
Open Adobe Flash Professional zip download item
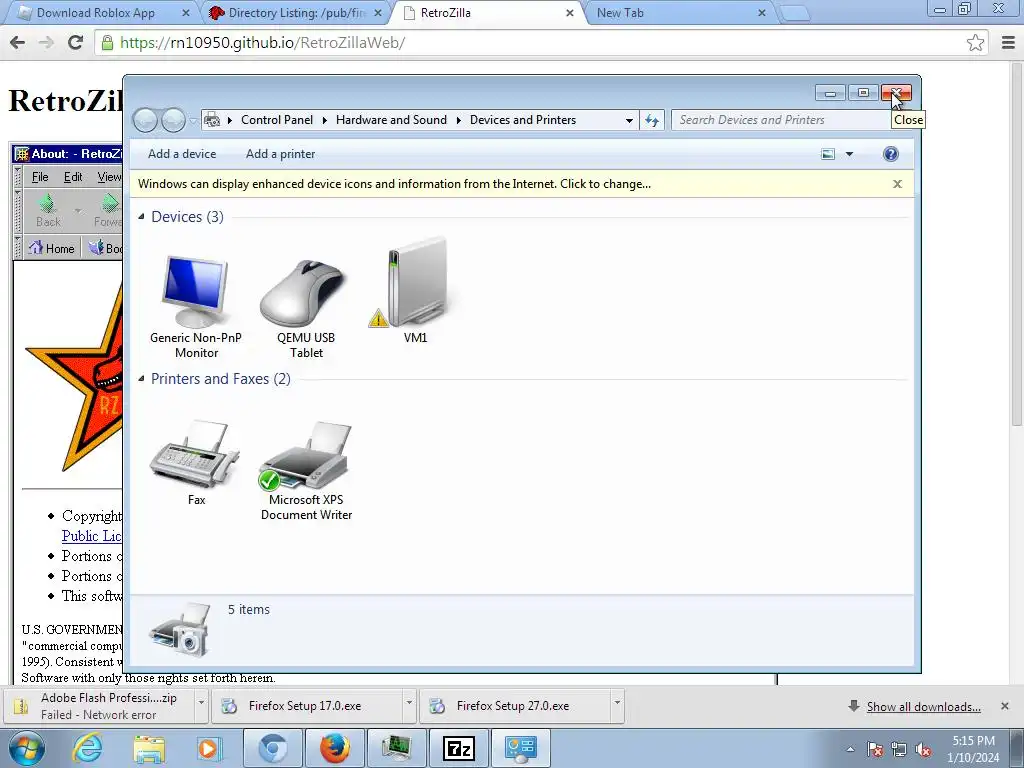(x=98, y=706)
